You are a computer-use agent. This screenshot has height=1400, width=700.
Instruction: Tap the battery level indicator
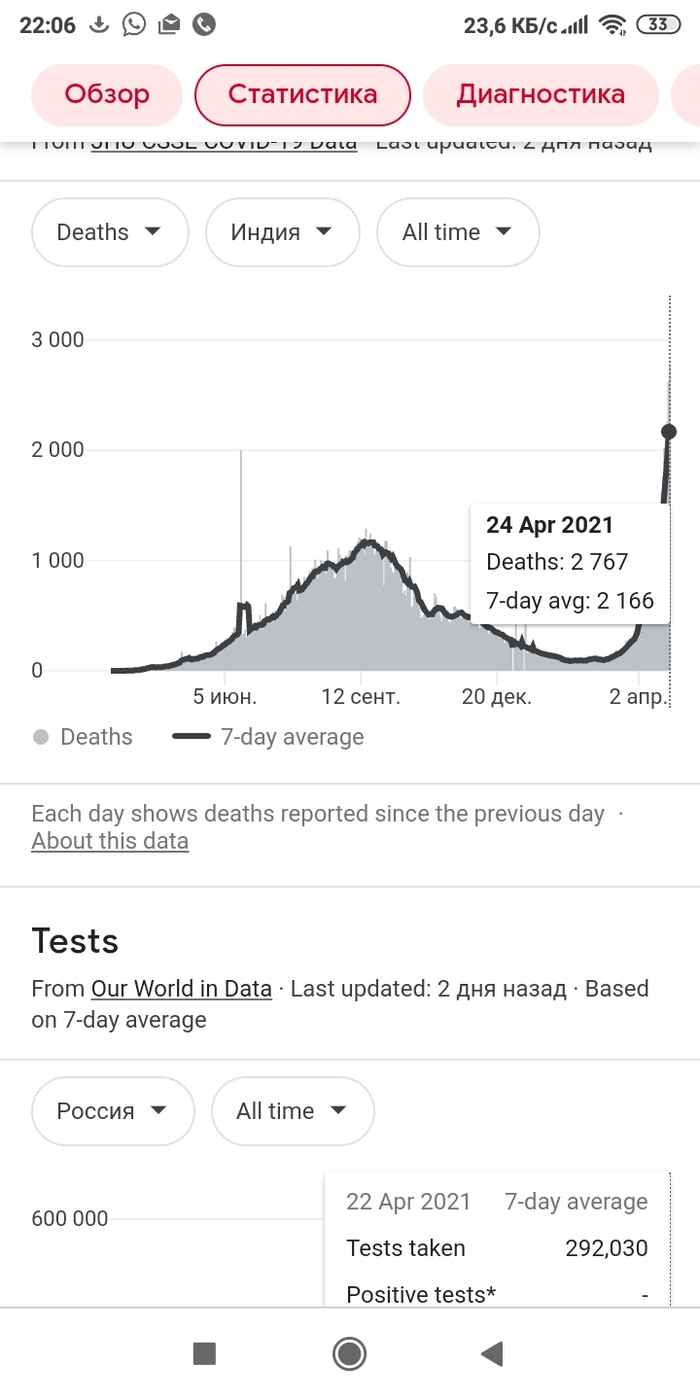pos(658,25)
